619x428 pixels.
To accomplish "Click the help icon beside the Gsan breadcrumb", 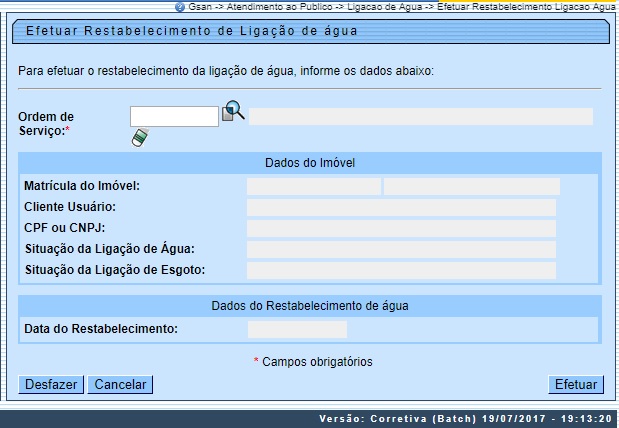I will point(179,6).
